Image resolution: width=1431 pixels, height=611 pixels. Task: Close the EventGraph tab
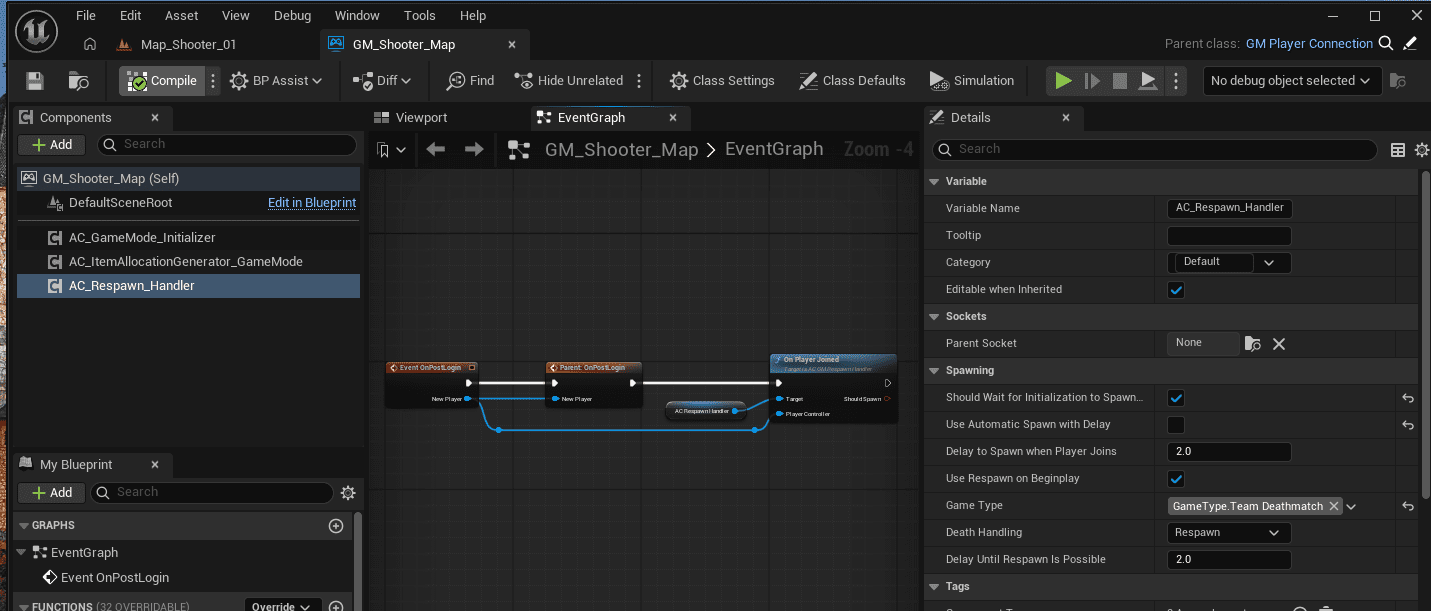click(674, 117)
